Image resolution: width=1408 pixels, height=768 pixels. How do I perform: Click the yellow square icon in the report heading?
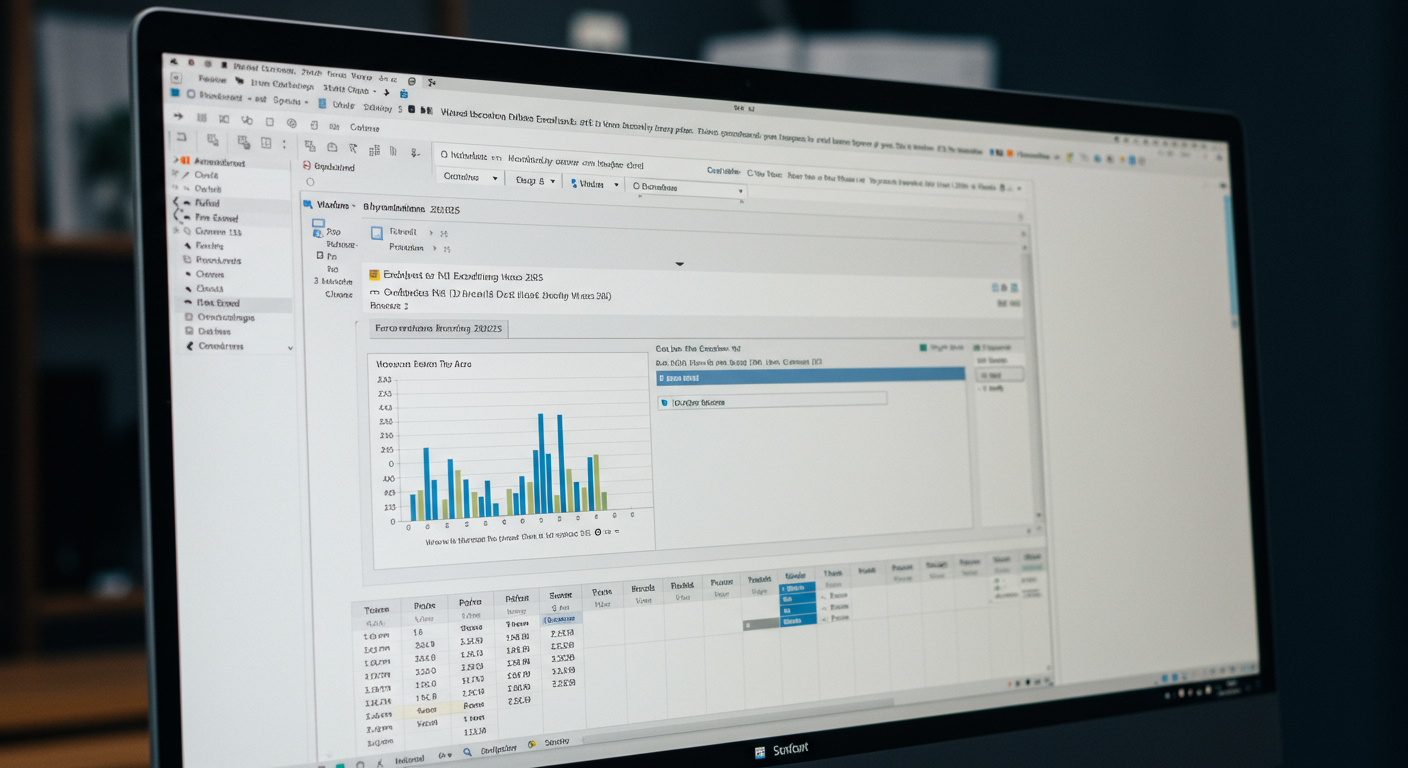pyautogui.click(x=374, y=275)
